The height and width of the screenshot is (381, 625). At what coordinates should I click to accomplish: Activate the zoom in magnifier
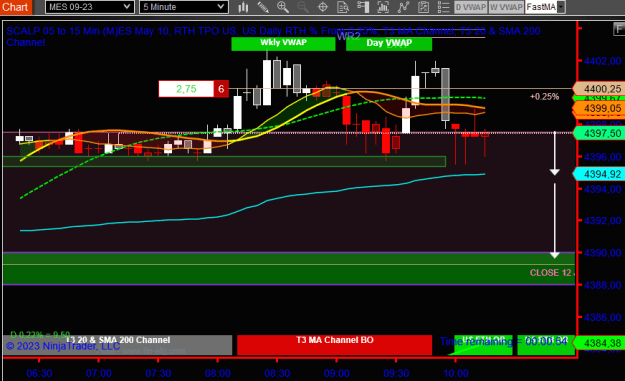tap(283, 7)
